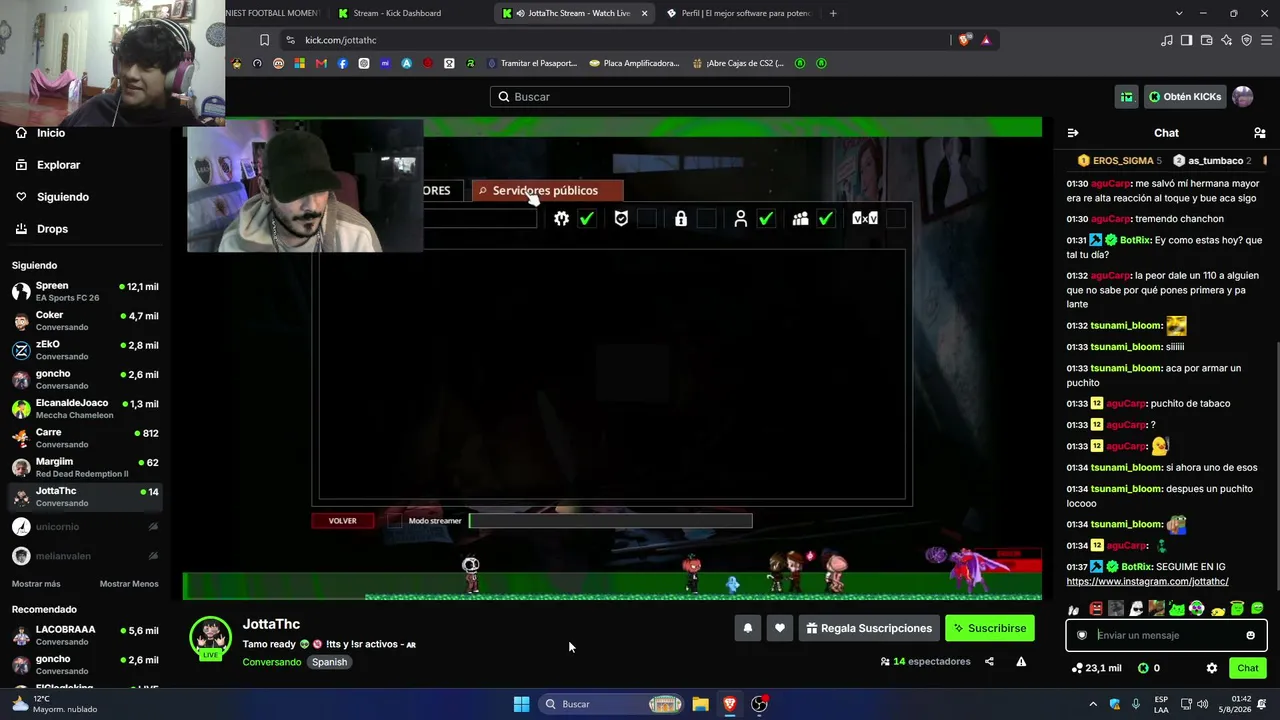Collapse the chat panel with arrow icon
This screenshot has height=720, width=1280.
point(1073,133)
